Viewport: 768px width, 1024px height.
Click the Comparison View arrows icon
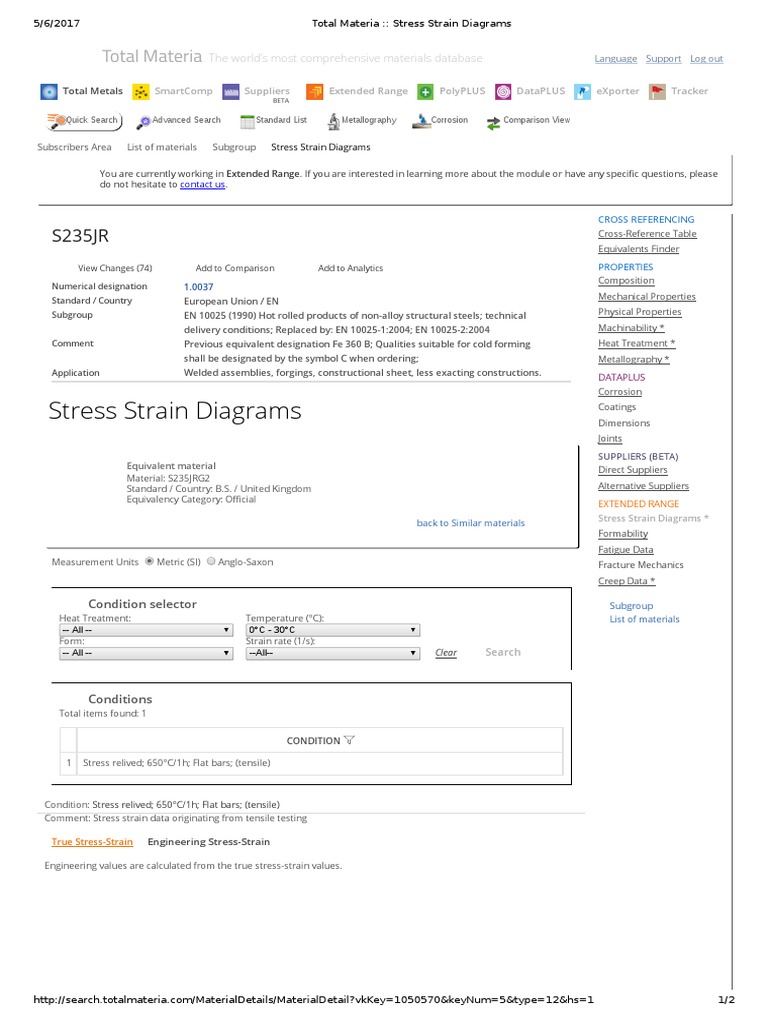coord(493,122)
